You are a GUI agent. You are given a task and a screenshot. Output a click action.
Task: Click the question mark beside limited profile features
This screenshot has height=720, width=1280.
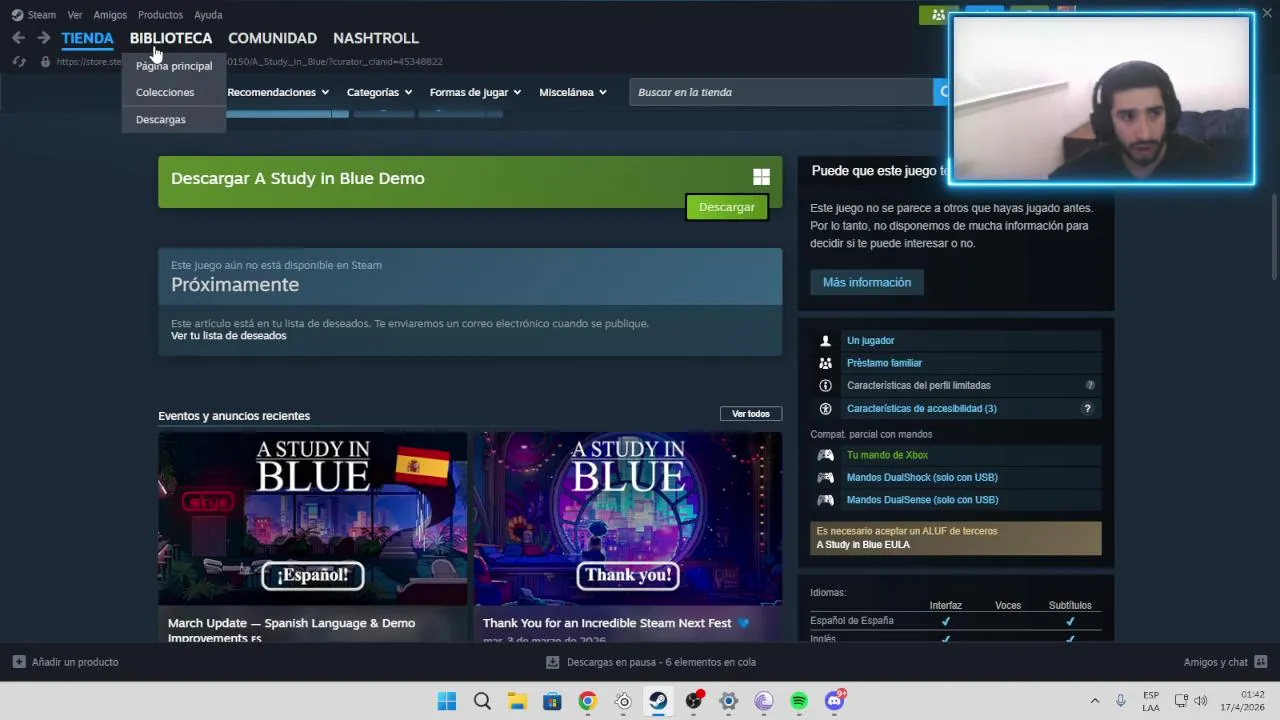click(1090, 385)
